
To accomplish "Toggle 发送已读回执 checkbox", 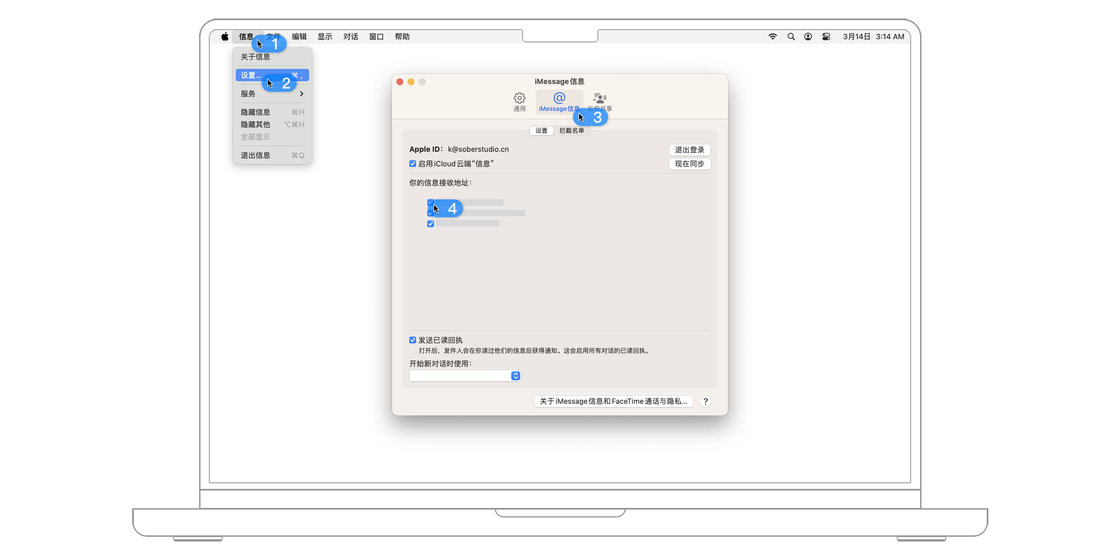I will point(413,340).
